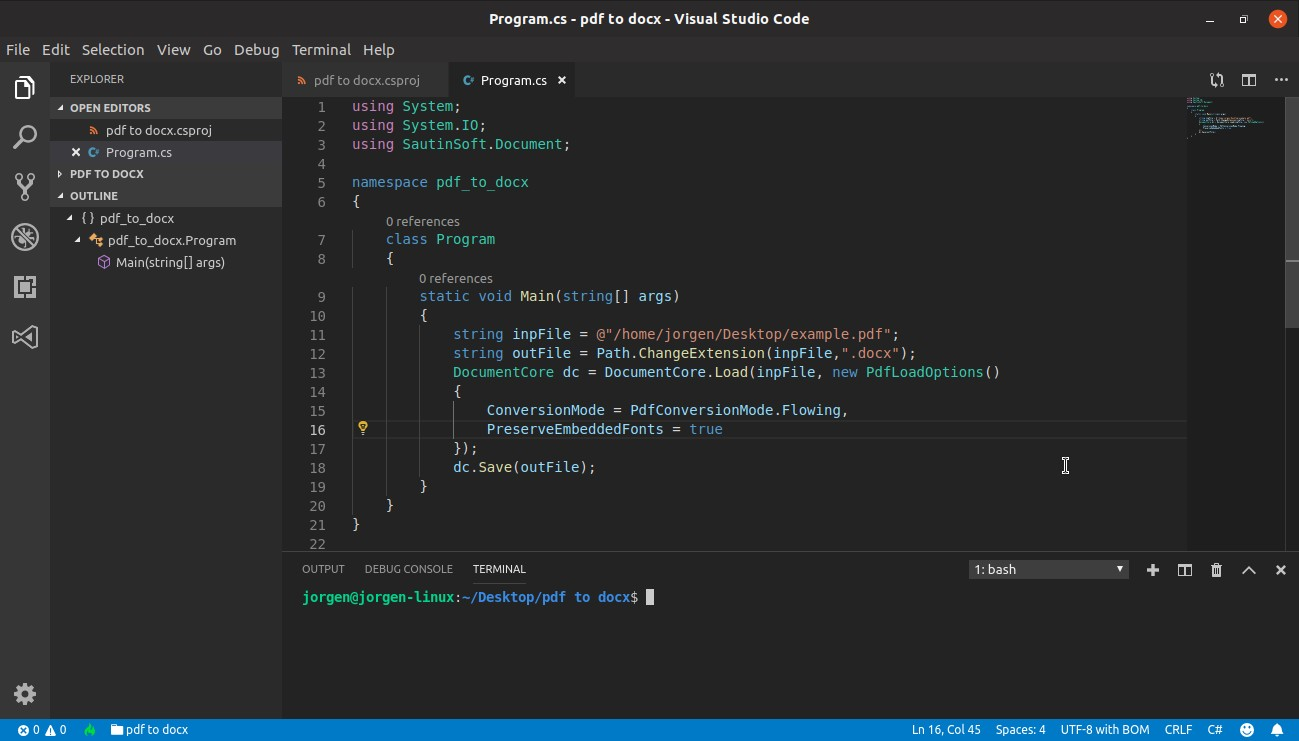Screen dimensions: 1299x741
Task: Switch to the Debug Console tab
Action: tap(408, 569)
